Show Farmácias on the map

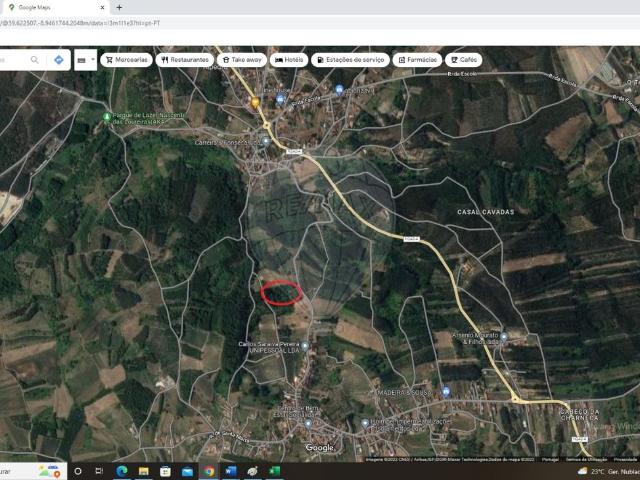tap(417, 60)
